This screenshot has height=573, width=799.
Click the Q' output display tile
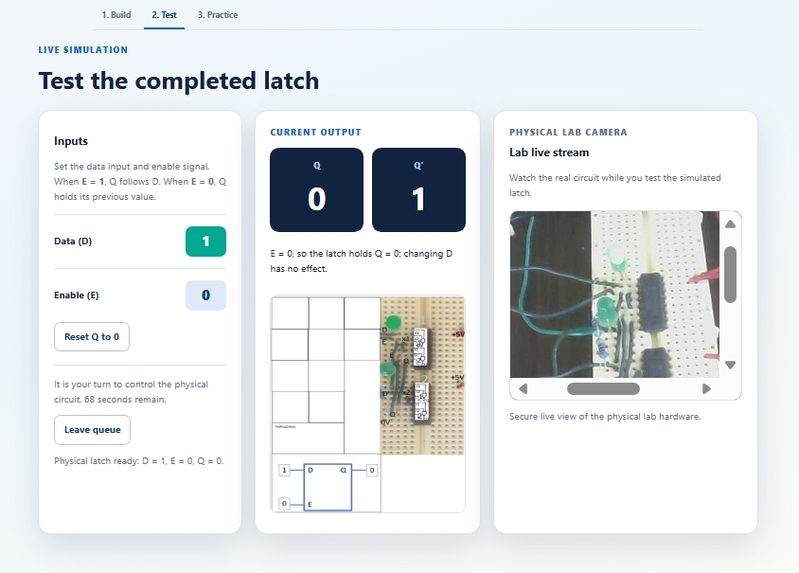pyautogui.click(x=419, y=190)
